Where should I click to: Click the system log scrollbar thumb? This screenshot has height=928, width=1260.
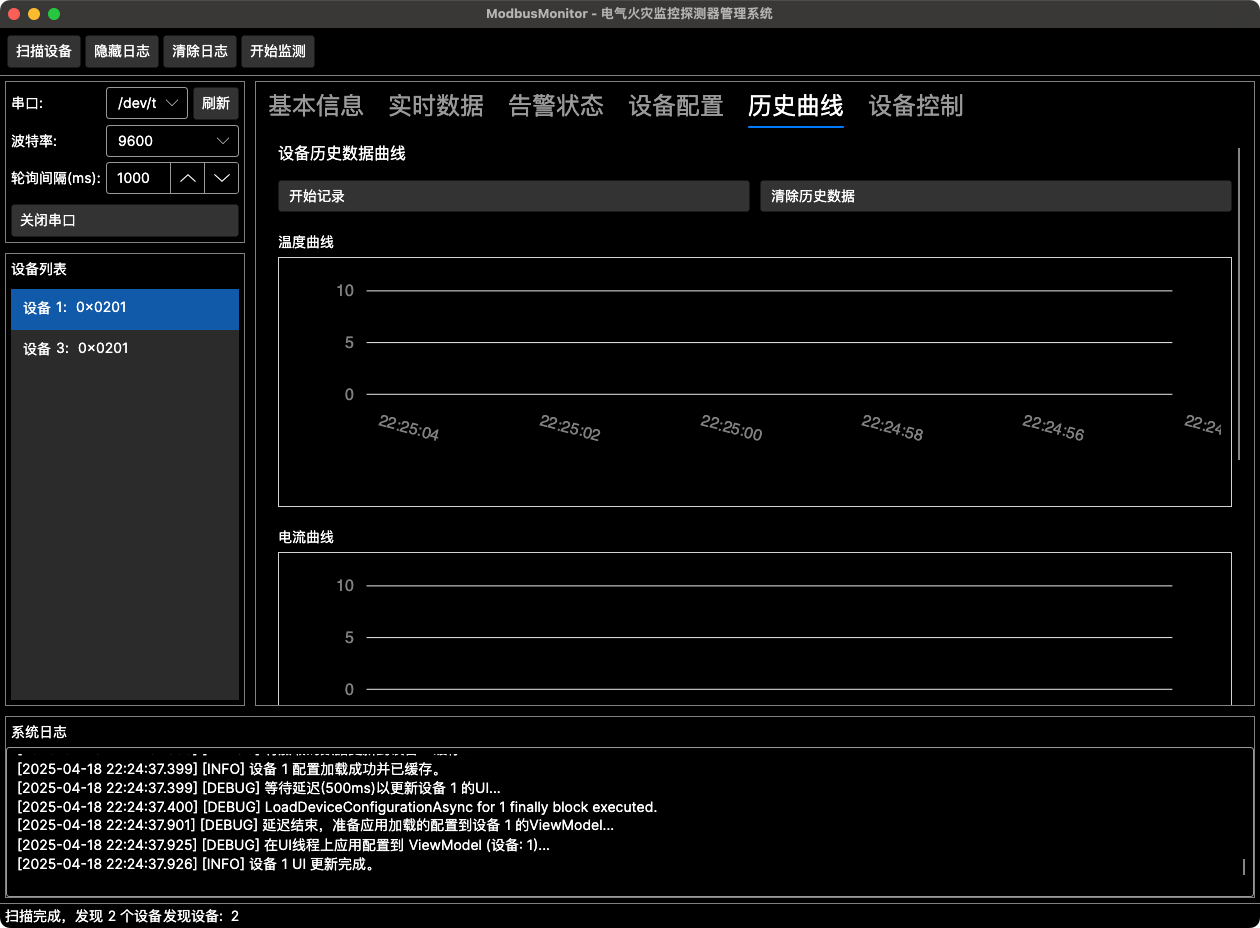(x=1244, y=867)
